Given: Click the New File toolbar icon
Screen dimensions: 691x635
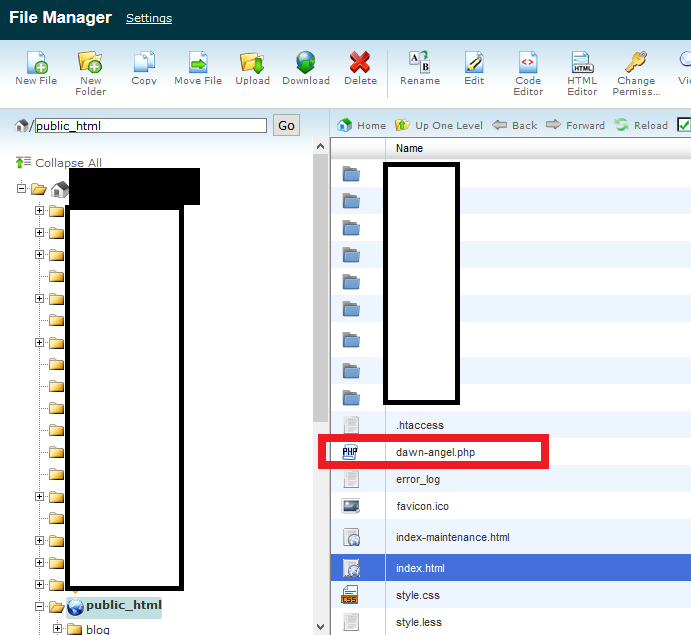Looking at the screenshot, I should point(37,63).
